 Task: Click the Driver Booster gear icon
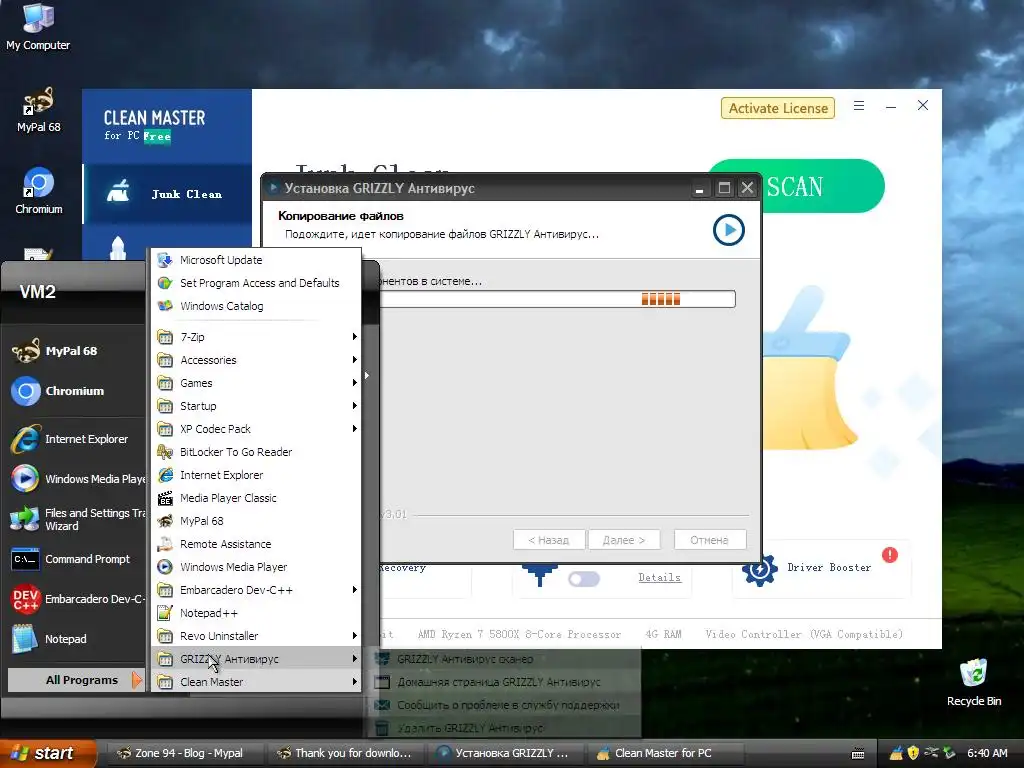click(760, 570)
